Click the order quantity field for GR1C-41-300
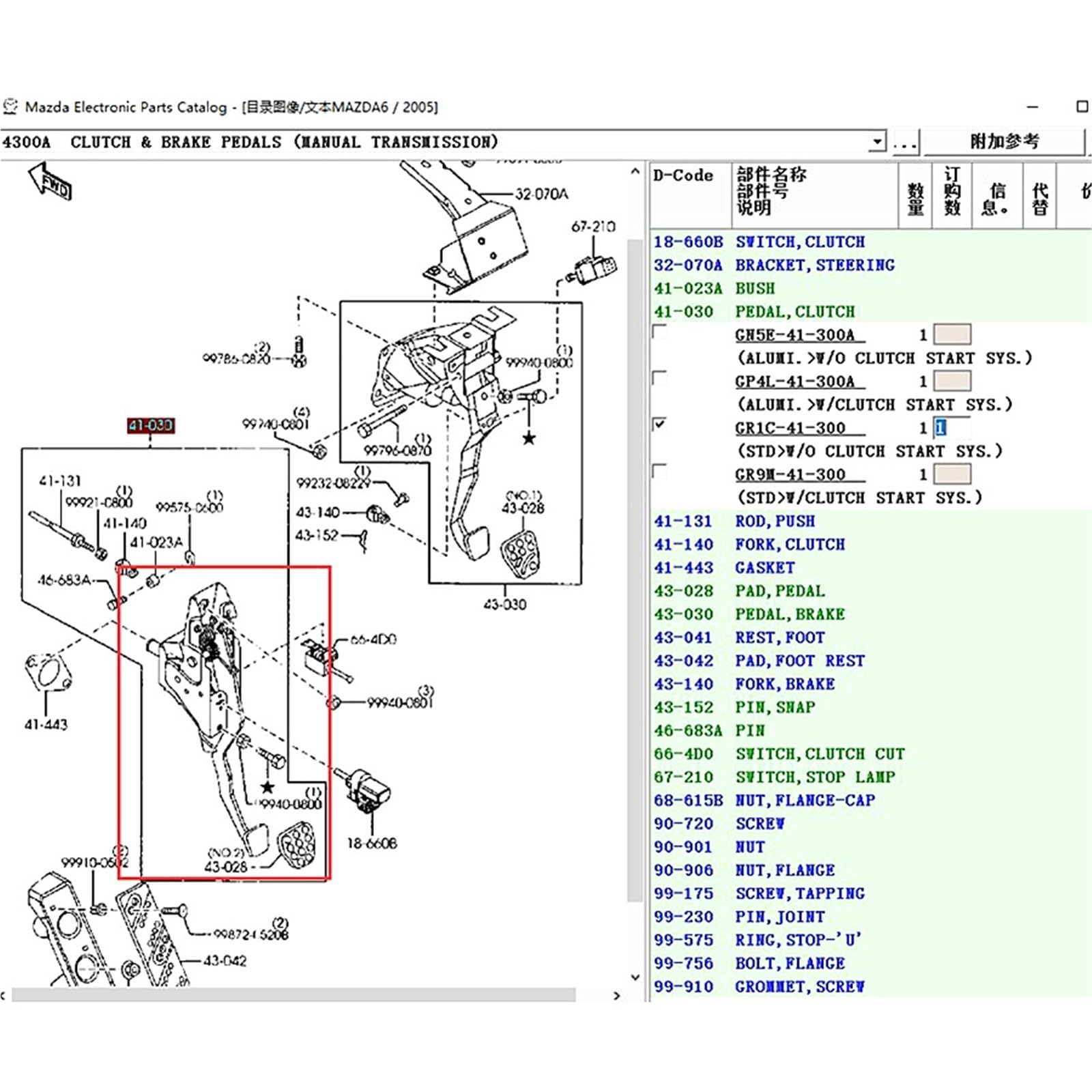 pyautogui.click(x=952, y=428)
